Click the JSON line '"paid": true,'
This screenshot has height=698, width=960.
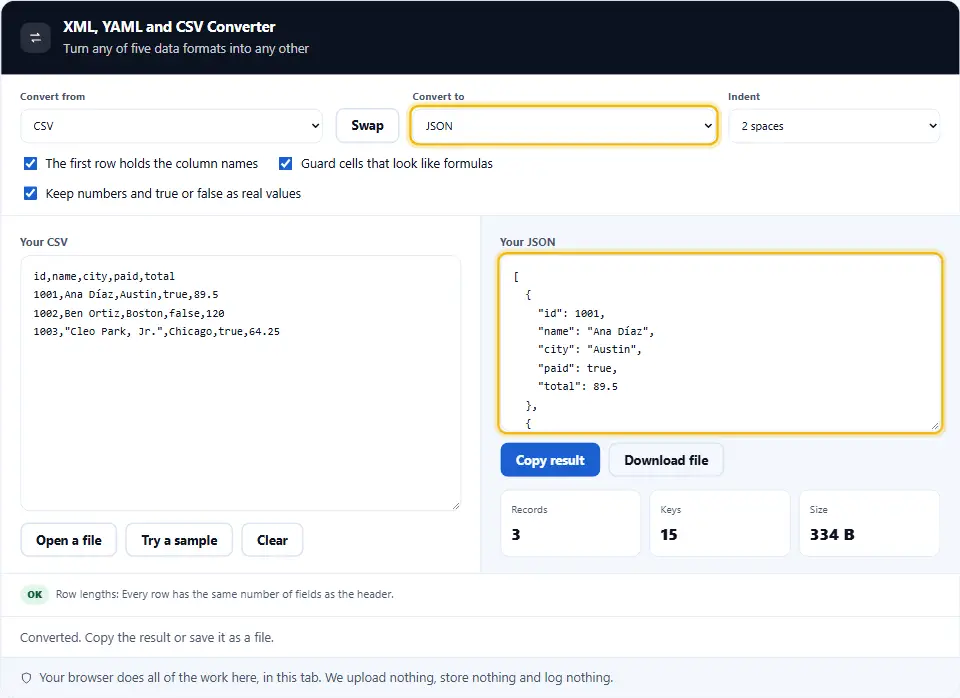click(577, 368)
